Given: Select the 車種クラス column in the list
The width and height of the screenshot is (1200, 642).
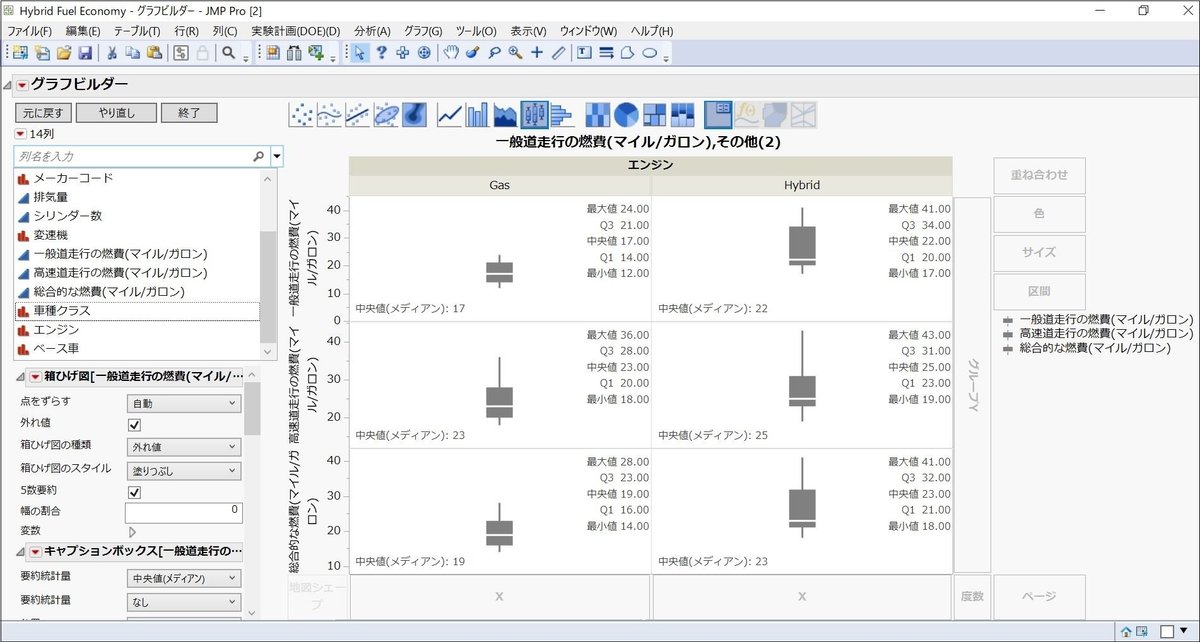Looking at the screenshot, I should pos(63,312).
